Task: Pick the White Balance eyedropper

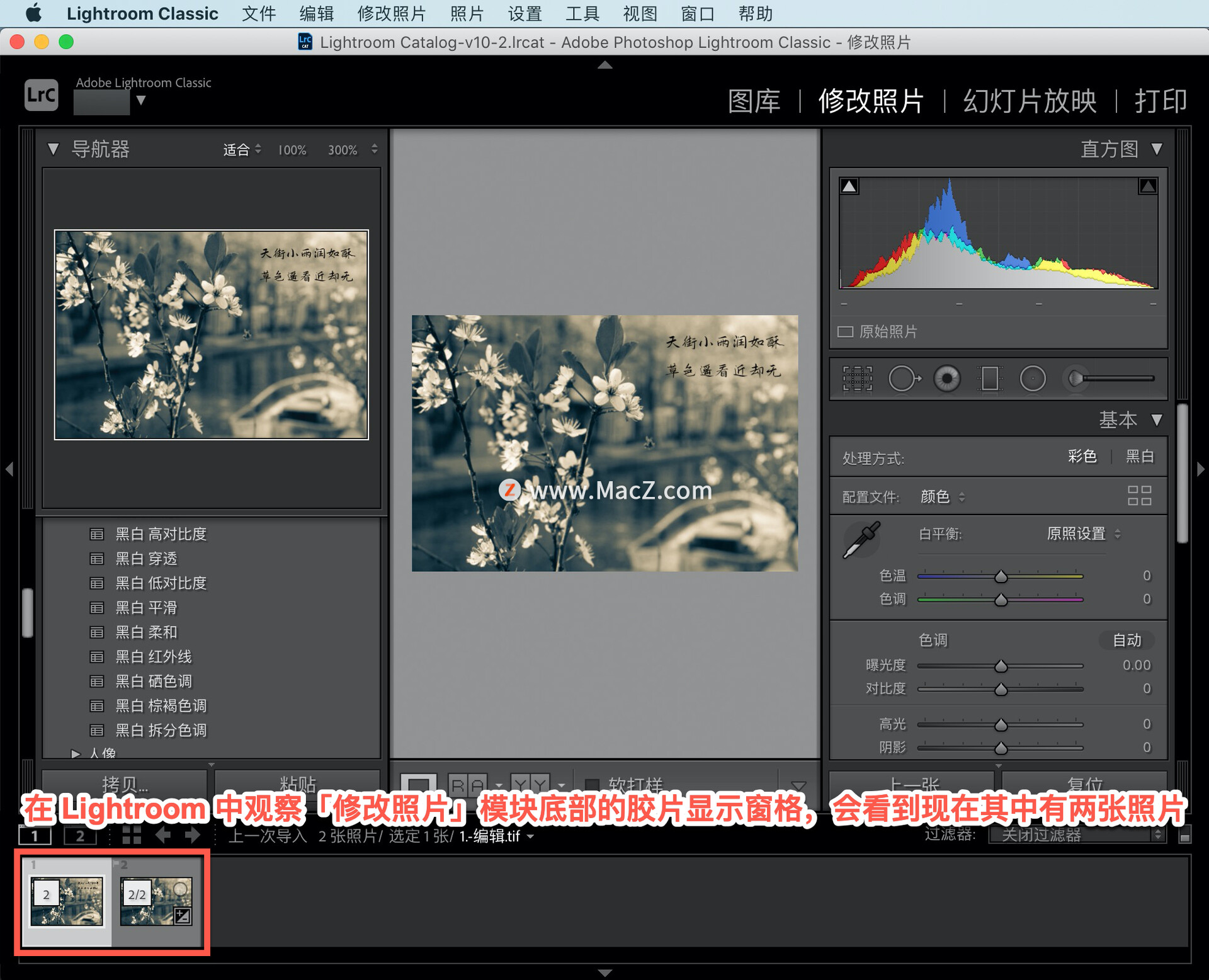Action: coord(861,540)
